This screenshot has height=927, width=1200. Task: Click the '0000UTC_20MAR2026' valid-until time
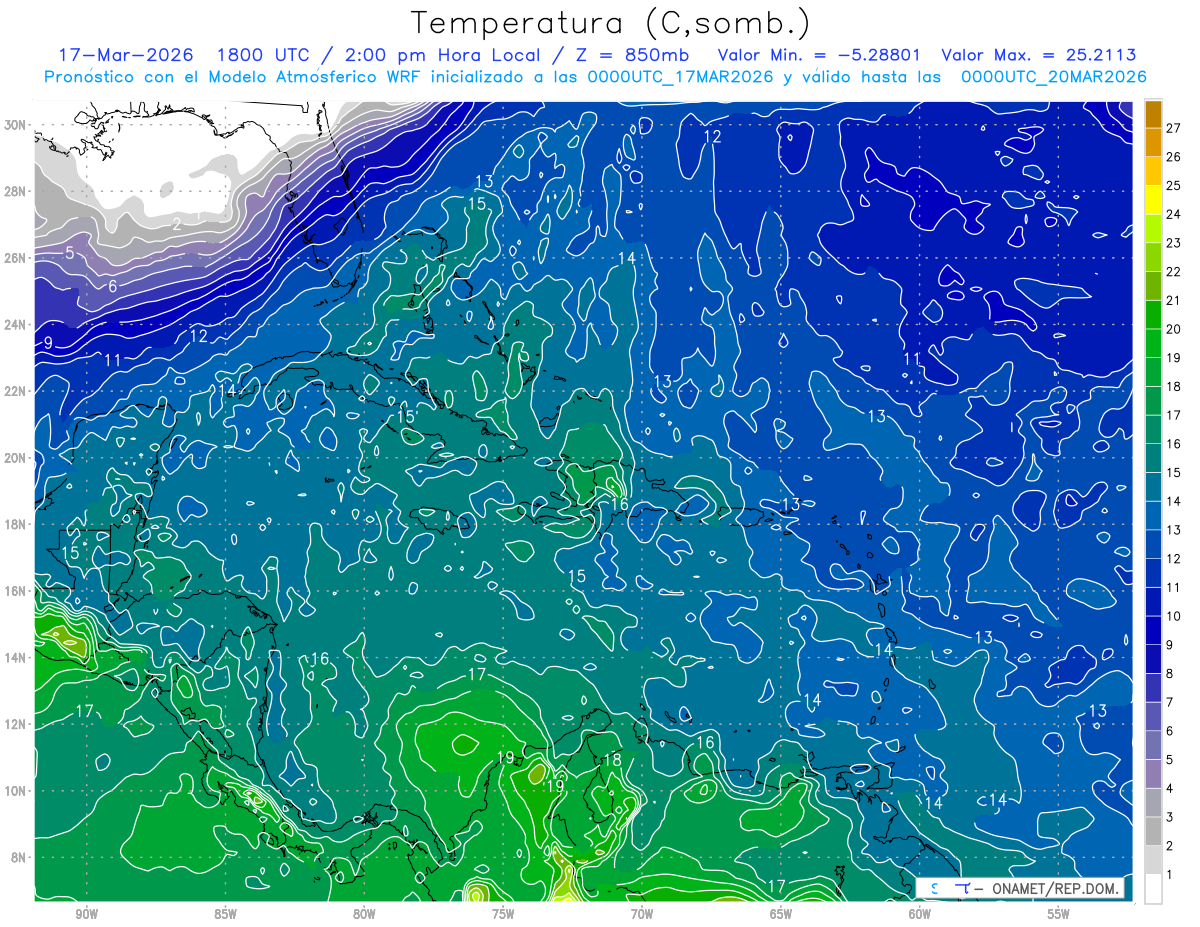point(1053,77)
